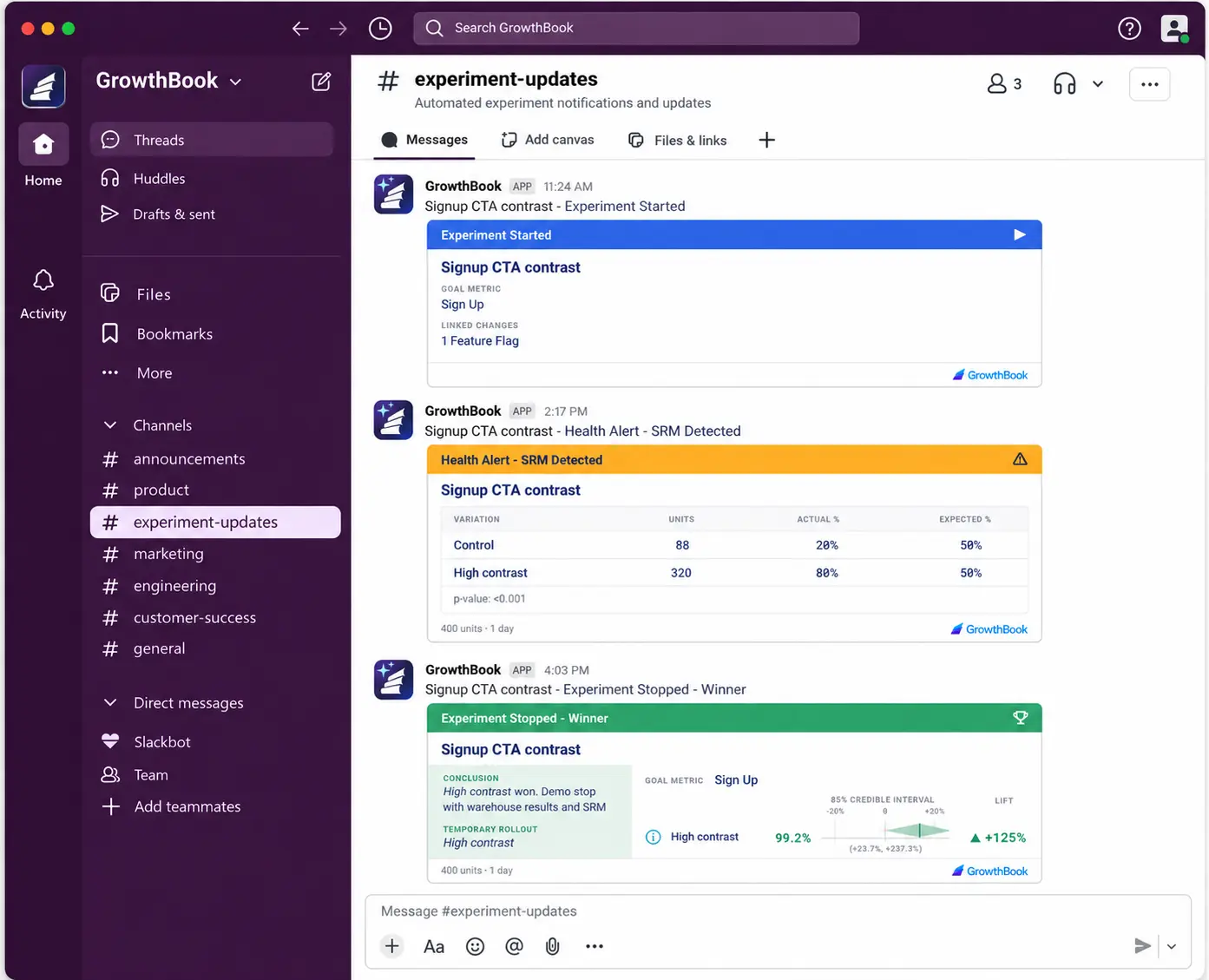Open the user profile avatar

(1174, 29)
